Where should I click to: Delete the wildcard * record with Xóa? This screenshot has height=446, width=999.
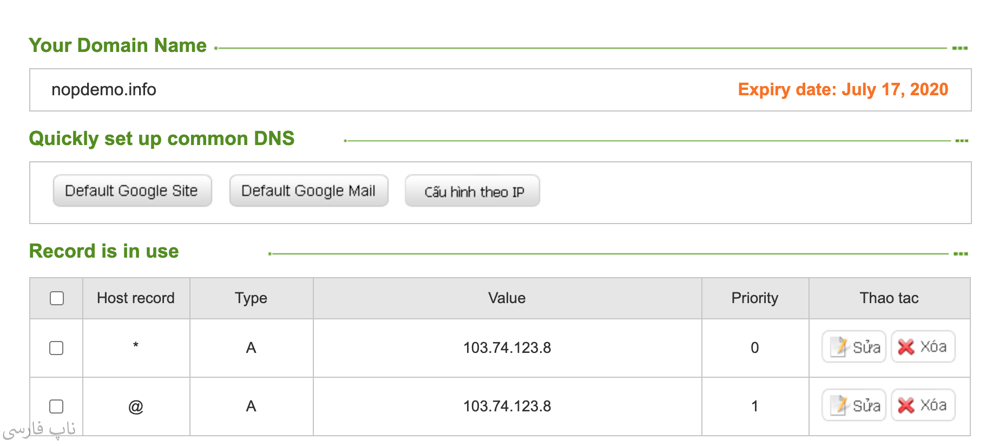[x=922, y=347]
